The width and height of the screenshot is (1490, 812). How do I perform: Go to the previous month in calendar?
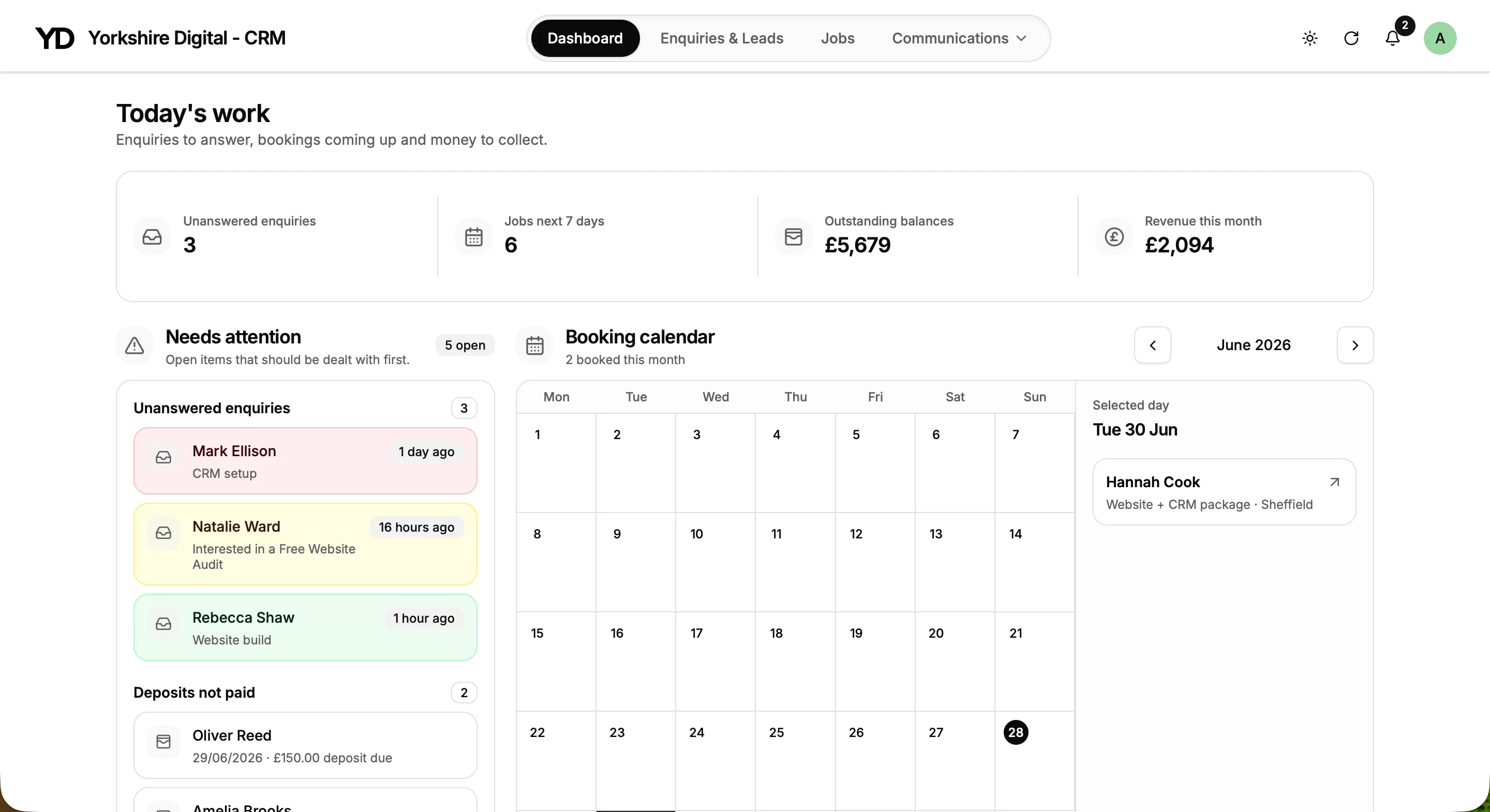(1152, 345)
